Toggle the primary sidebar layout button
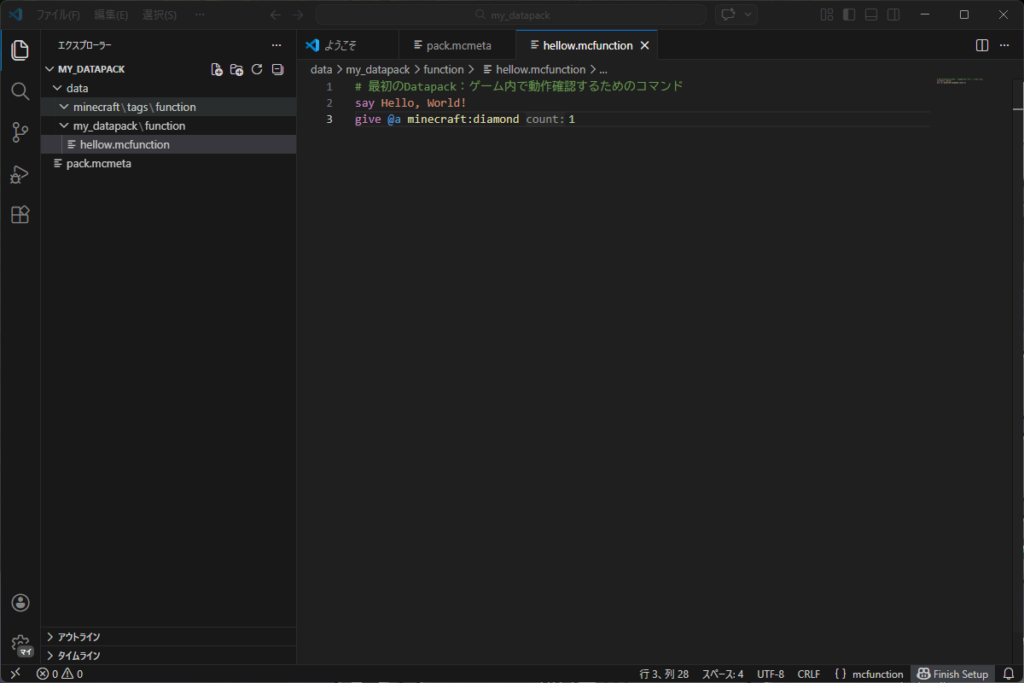The image size is (1024, 683). (849, 15)
